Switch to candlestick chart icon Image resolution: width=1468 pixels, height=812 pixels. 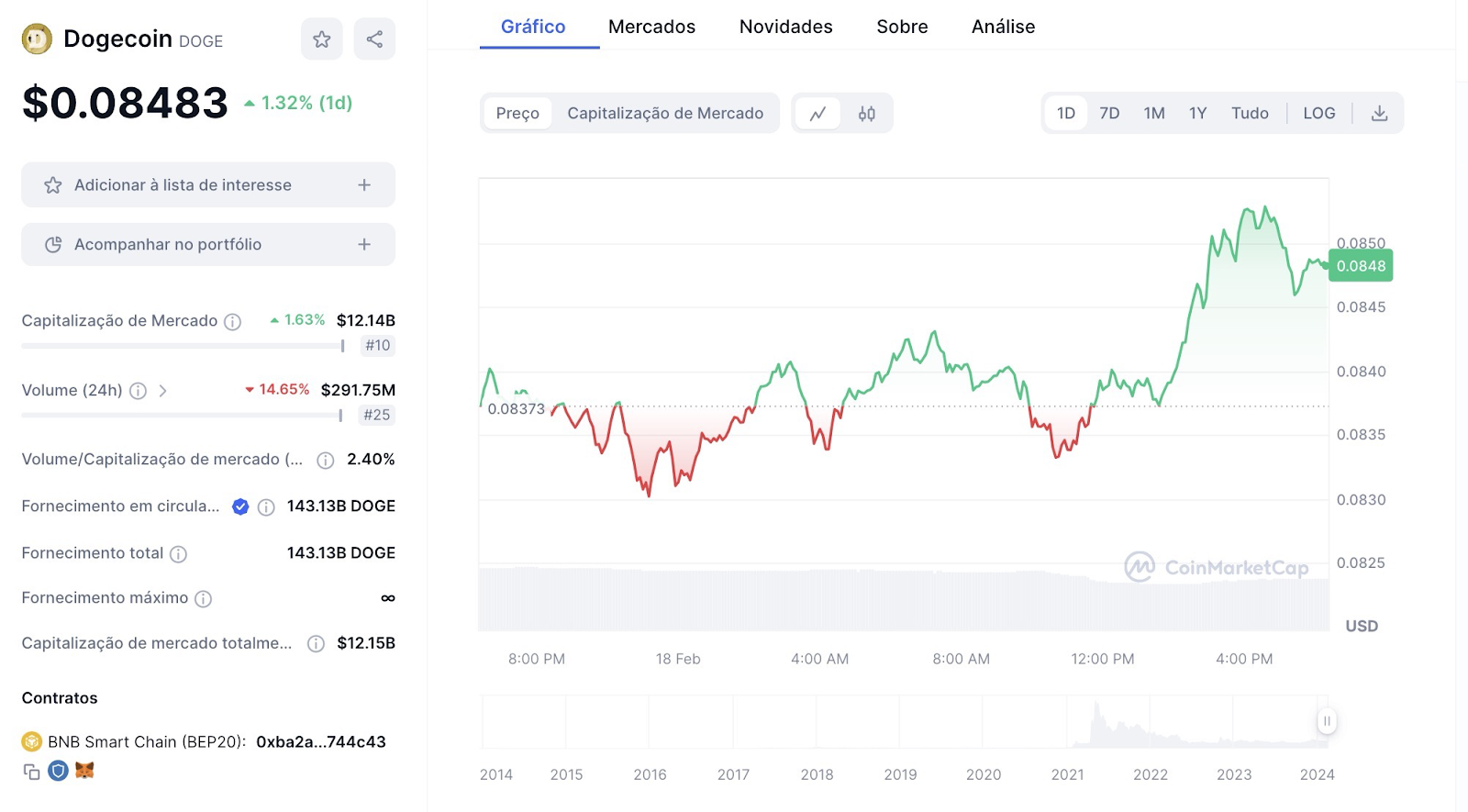pos(866,114)
